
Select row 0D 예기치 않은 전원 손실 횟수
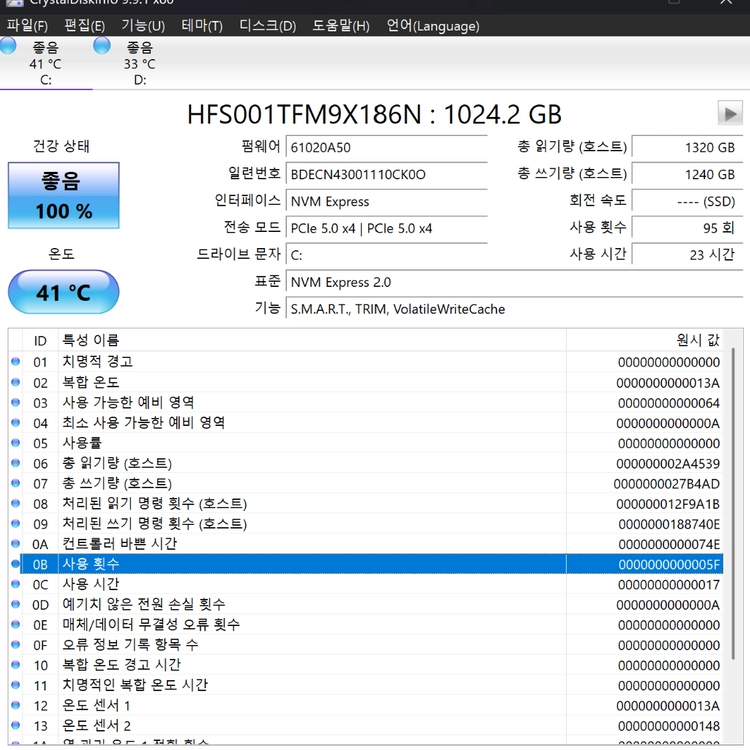click(366, 605)
